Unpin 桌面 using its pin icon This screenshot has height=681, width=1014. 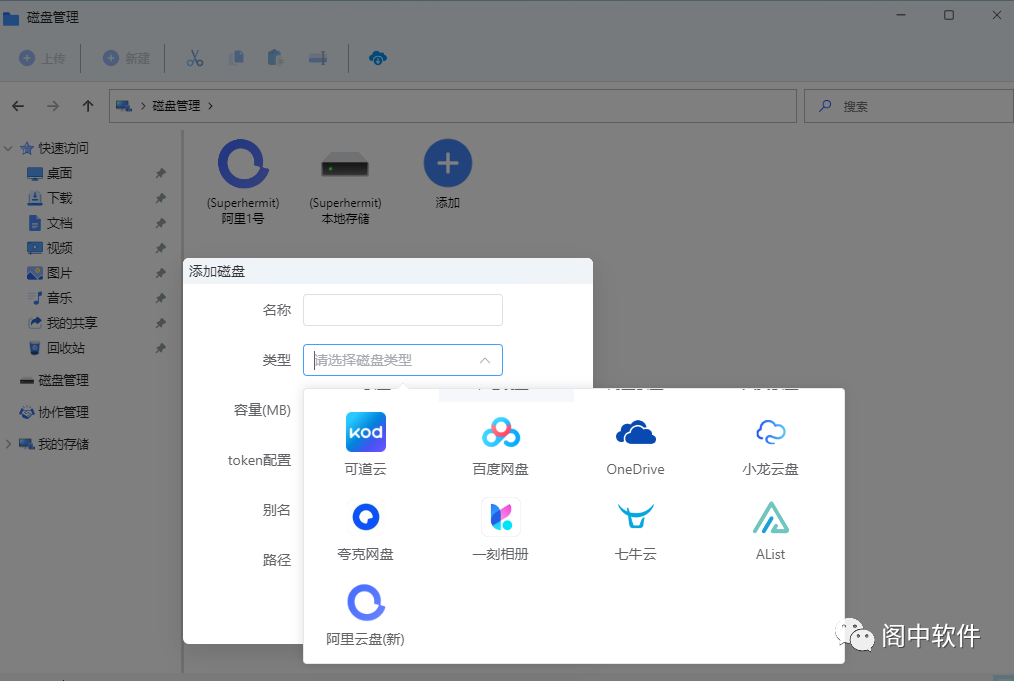(x=160, y=173)
